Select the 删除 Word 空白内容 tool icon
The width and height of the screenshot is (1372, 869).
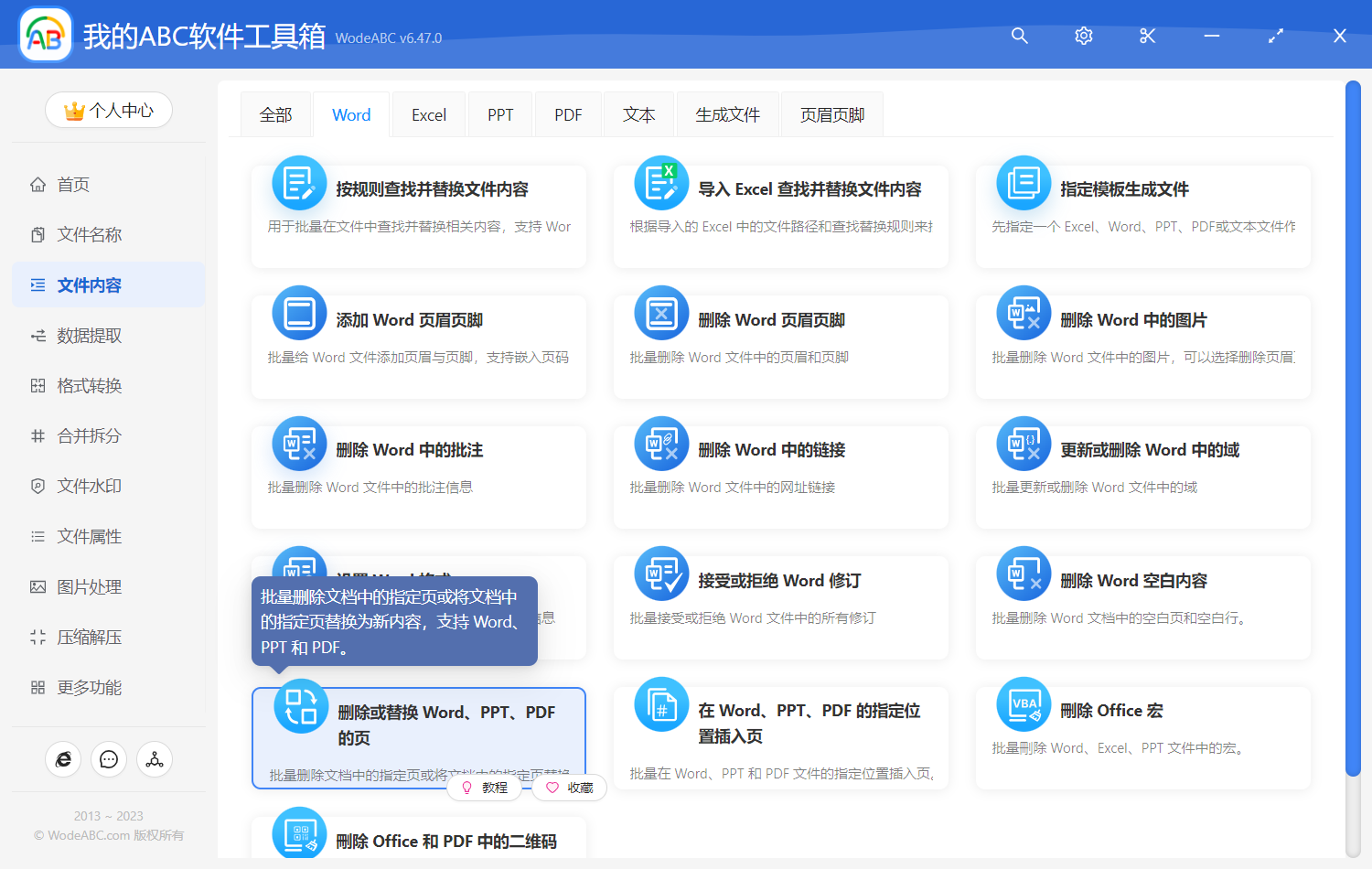point(1023,574)
